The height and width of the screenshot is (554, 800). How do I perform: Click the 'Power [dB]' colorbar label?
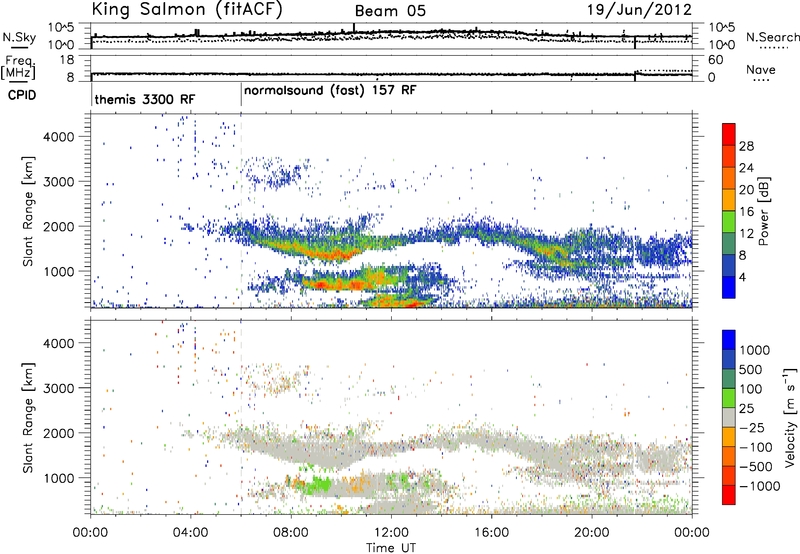point(763,211)
